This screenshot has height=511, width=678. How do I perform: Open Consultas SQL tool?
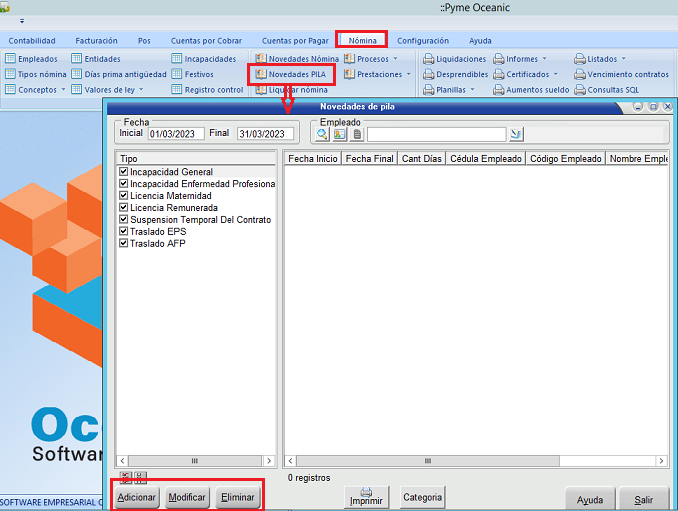(x=606, y=89)
